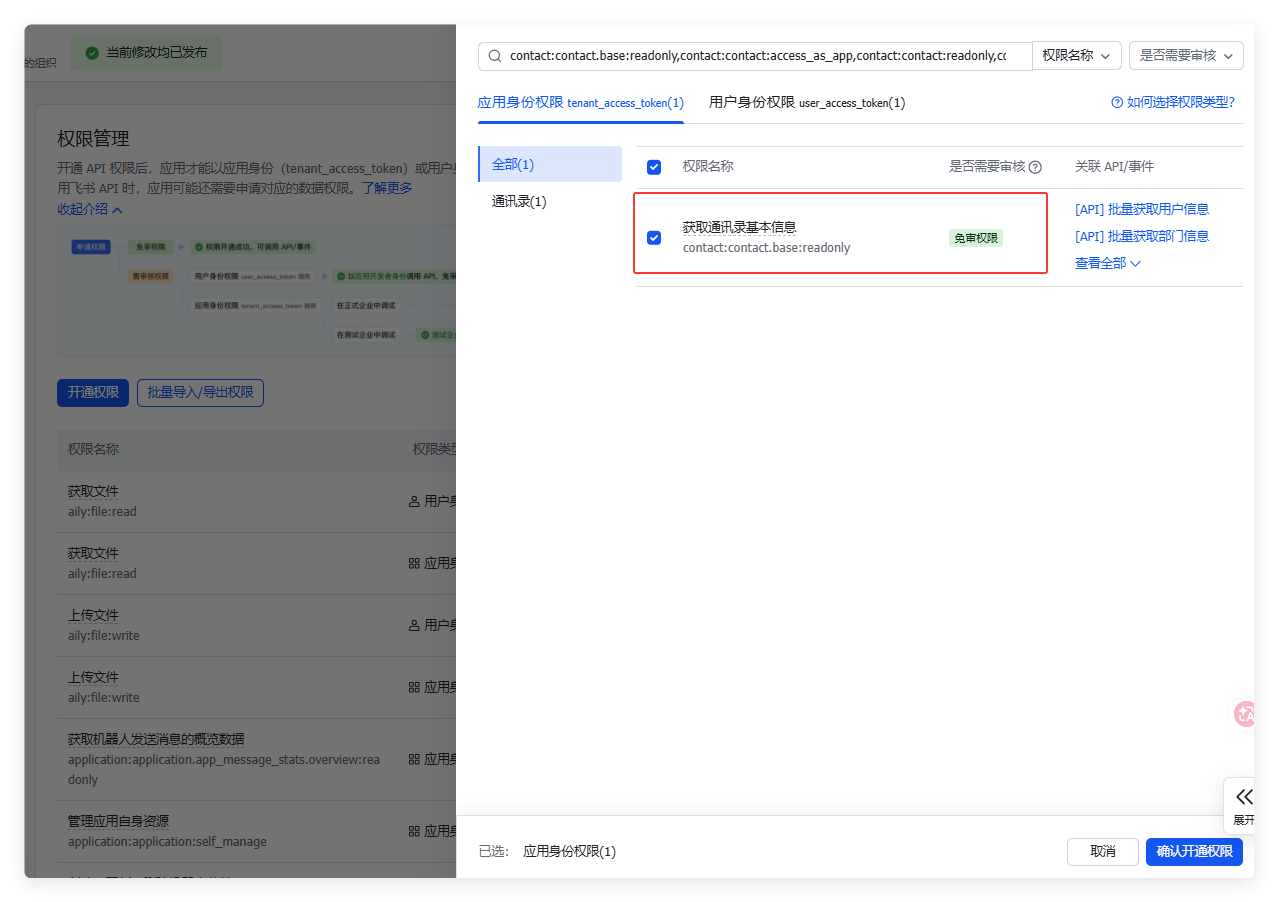
Task: Click the search magnifier icon
Action: 495,56
